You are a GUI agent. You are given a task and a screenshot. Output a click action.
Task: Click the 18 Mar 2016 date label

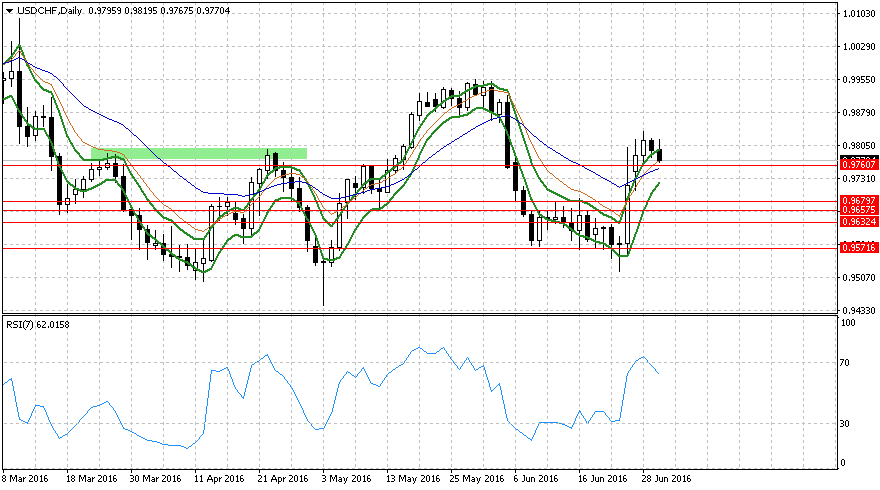pos(91,479)
